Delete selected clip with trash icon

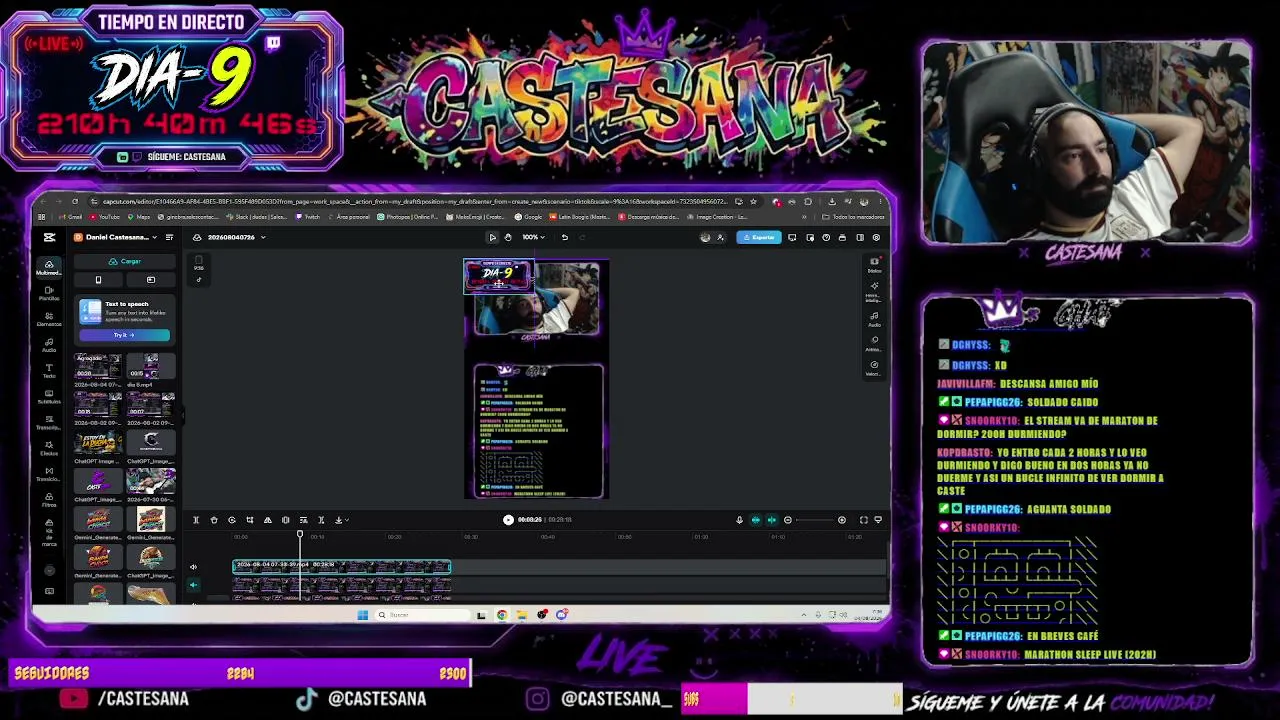tap(214, 520)
